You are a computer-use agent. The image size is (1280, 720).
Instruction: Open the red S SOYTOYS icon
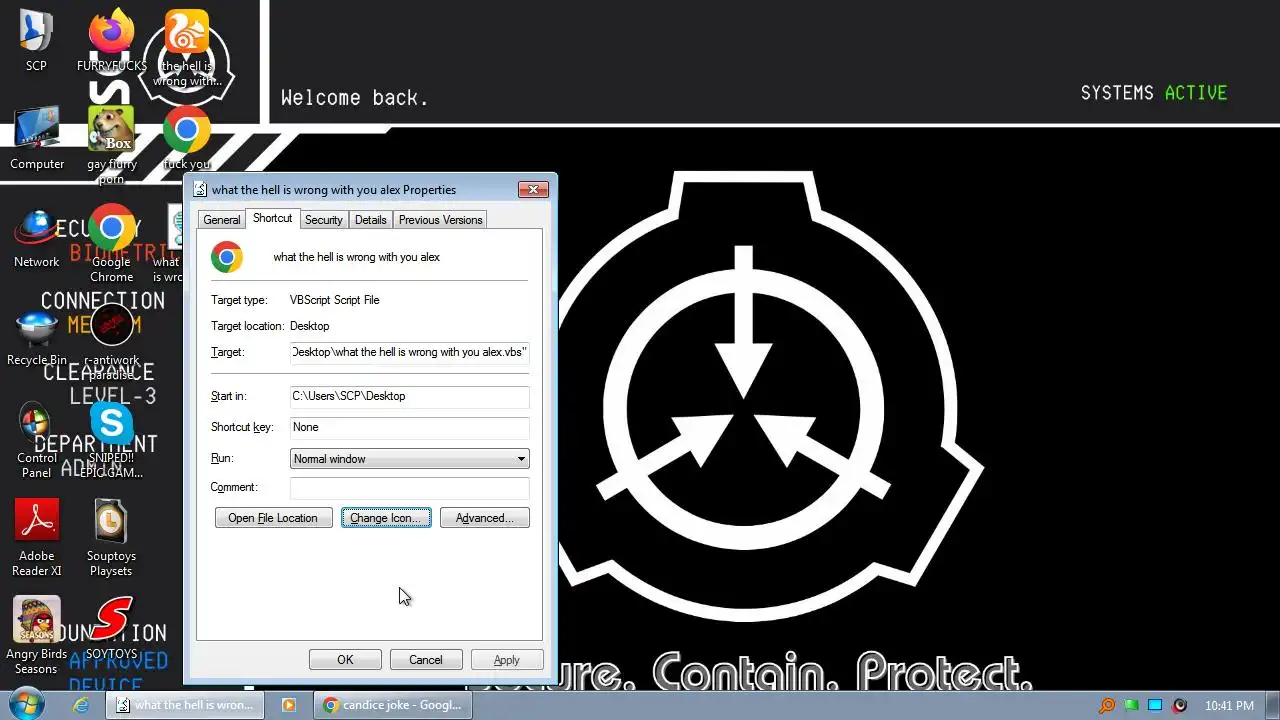(x=111, y=621)
